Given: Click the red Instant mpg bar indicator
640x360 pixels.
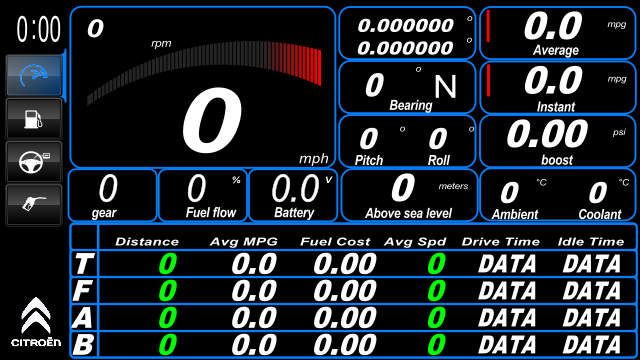Looking at the screenshot, I should 488,81.
